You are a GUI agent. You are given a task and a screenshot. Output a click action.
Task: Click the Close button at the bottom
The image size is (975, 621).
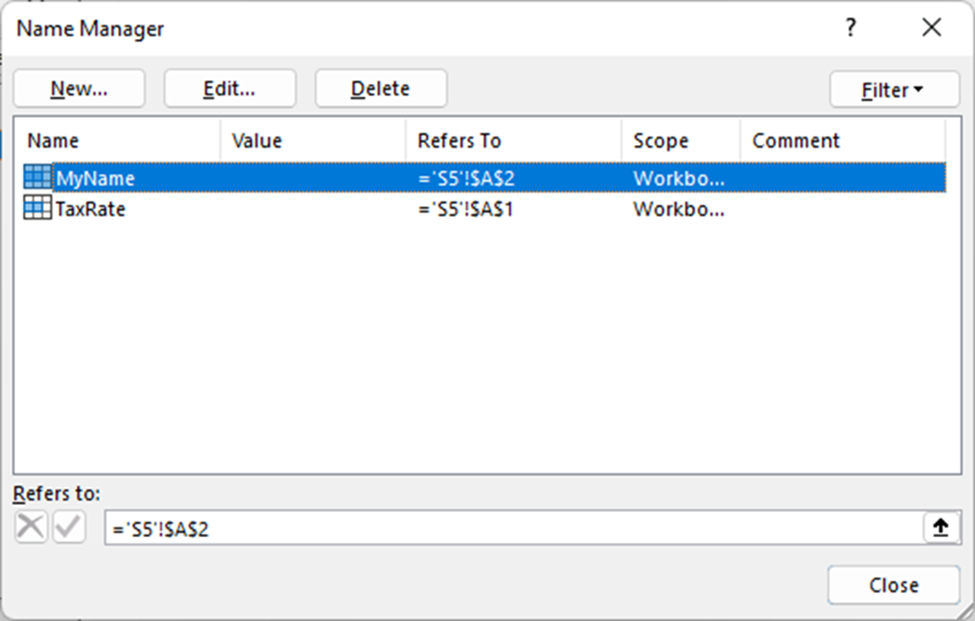(x=893, y=585)
